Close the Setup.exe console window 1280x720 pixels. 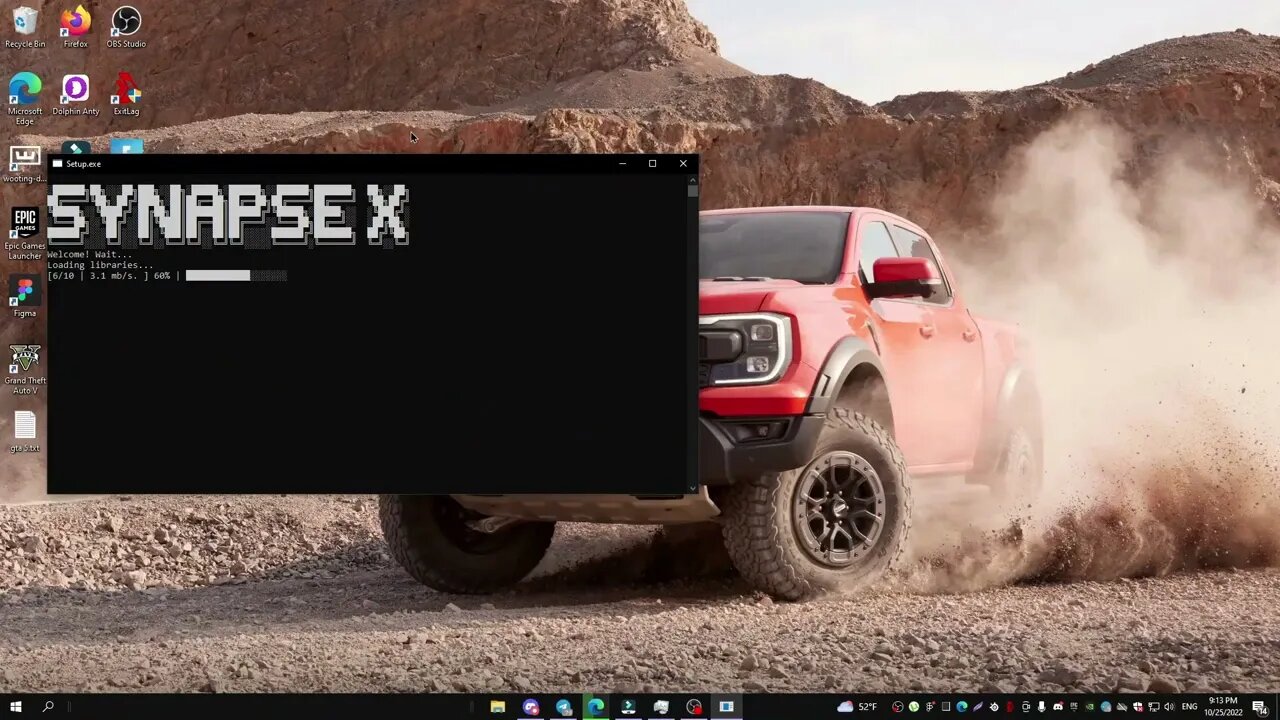tap(683, 164)
